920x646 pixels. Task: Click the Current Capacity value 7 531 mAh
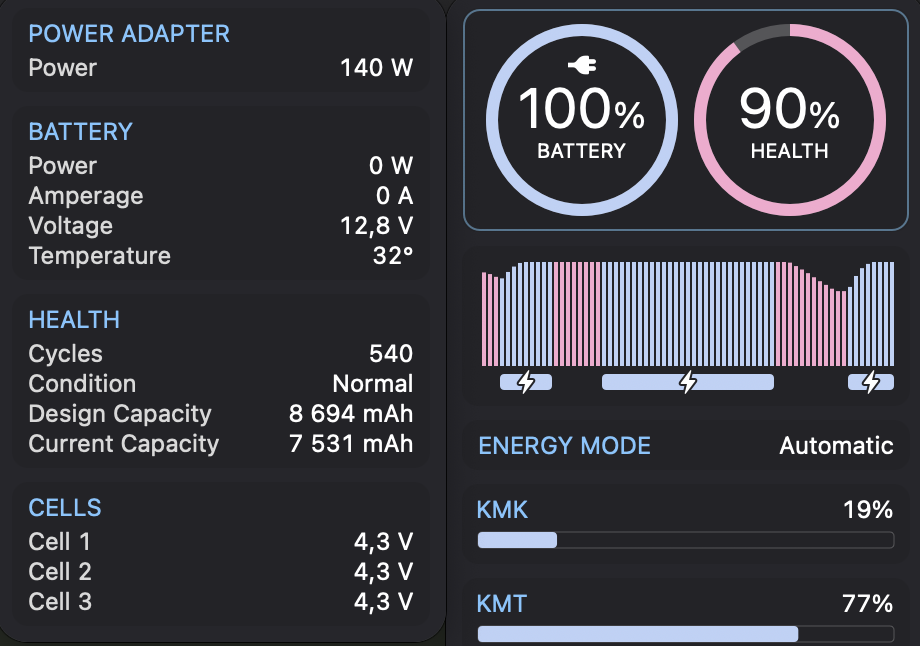350,444
